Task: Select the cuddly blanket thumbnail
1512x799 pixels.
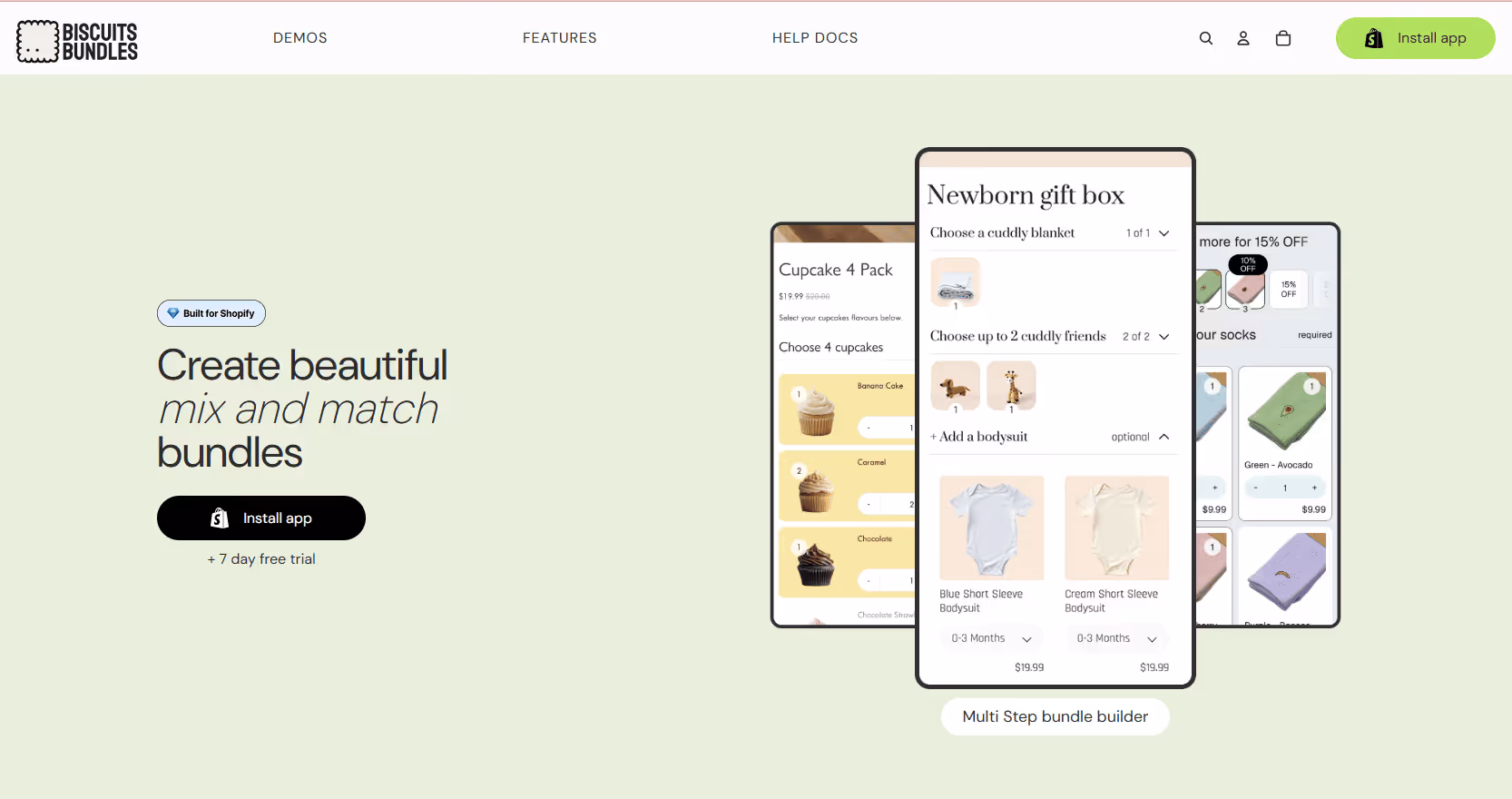Action: coord(956,281)
